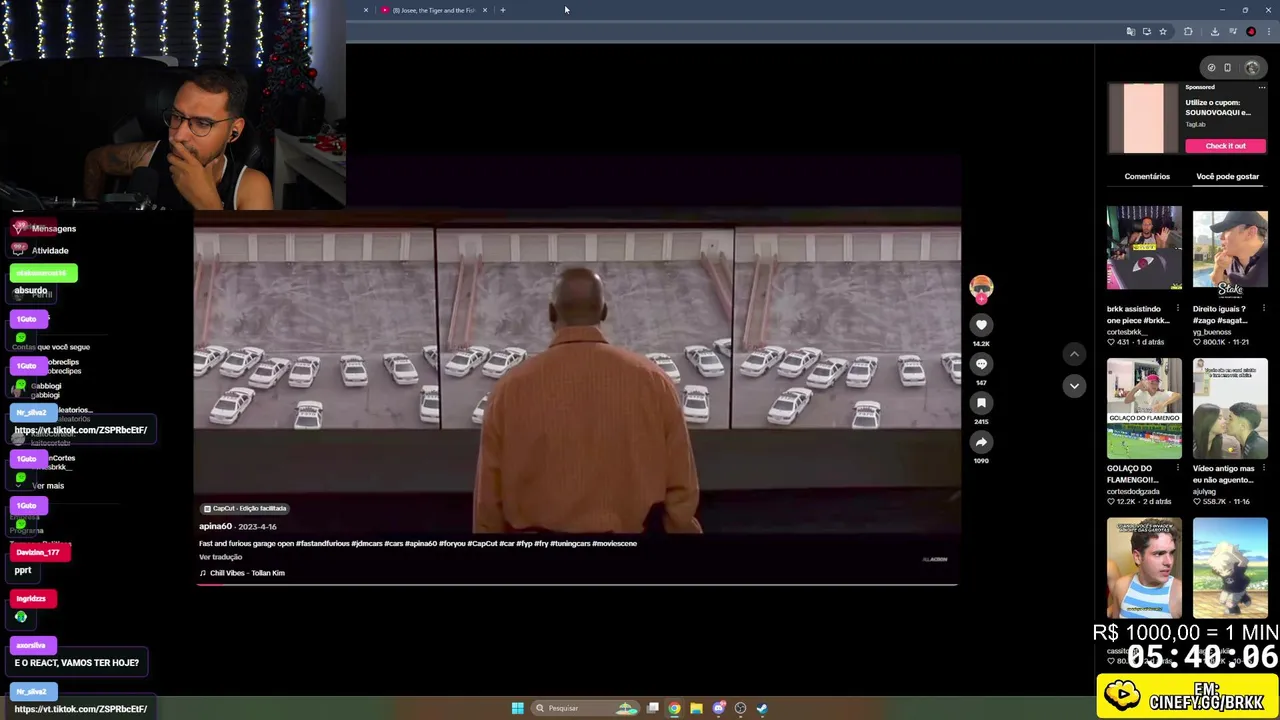Open the Chrome extensions puzzle icon

(1188, 31)
